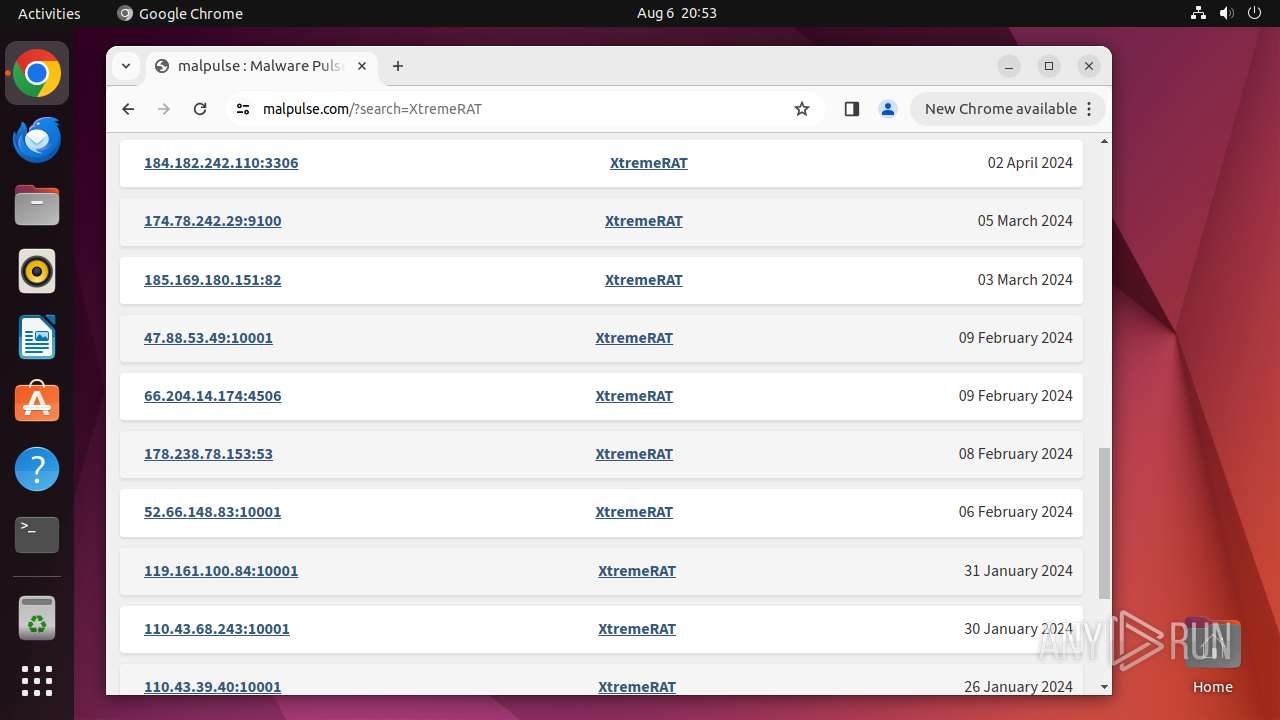Go forward in browser history
The height and width of the screenshot is (720, 1280).
[164, 109]
